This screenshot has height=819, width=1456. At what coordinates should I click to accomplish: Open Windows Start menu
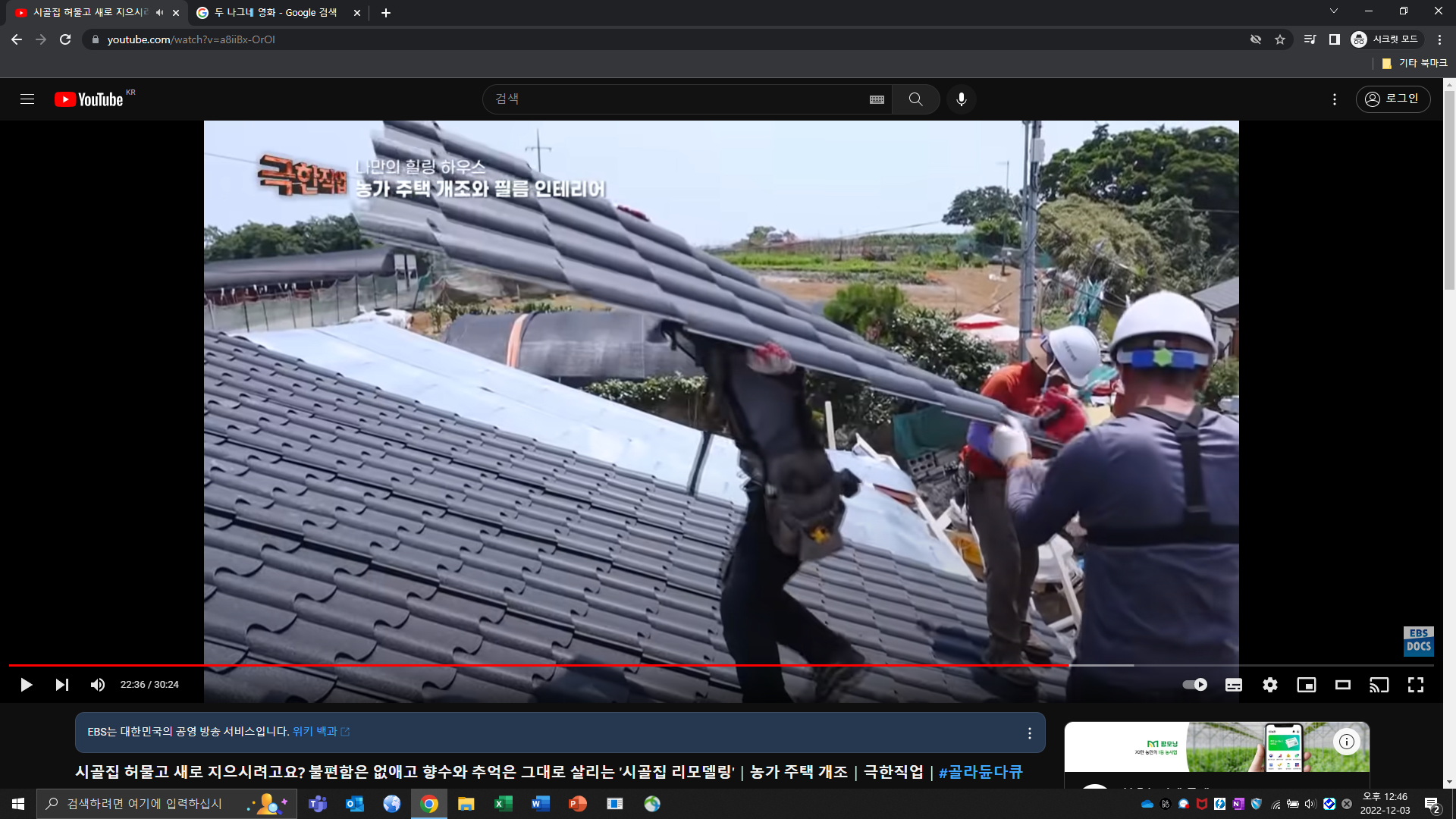pos(18,804)
